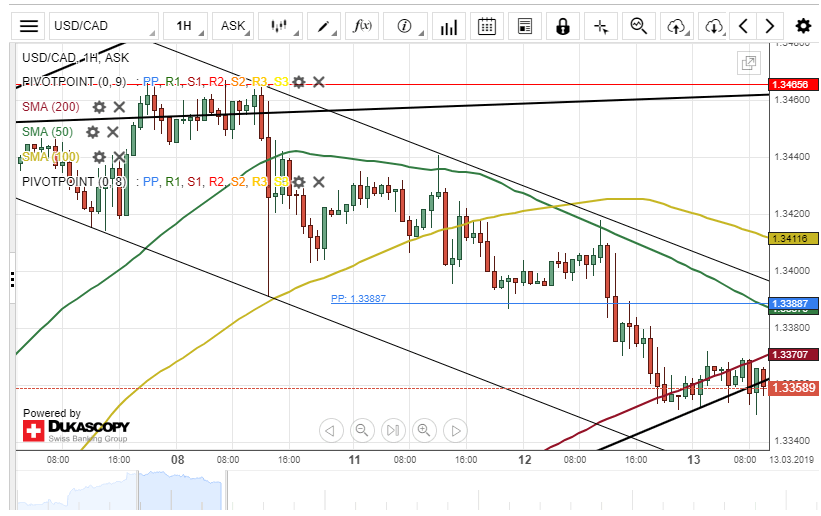Toggle the volume bars icon
The width and height of the screenshot is (821, 516).
coord(449,26)
